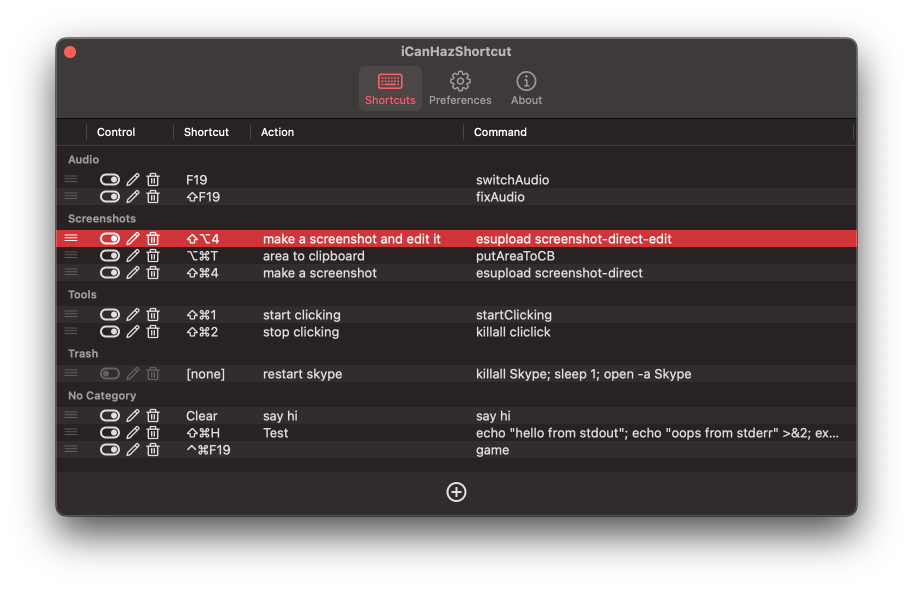Open the About tab
Viewport: 913px width, 590px height.
coord(526,89)
